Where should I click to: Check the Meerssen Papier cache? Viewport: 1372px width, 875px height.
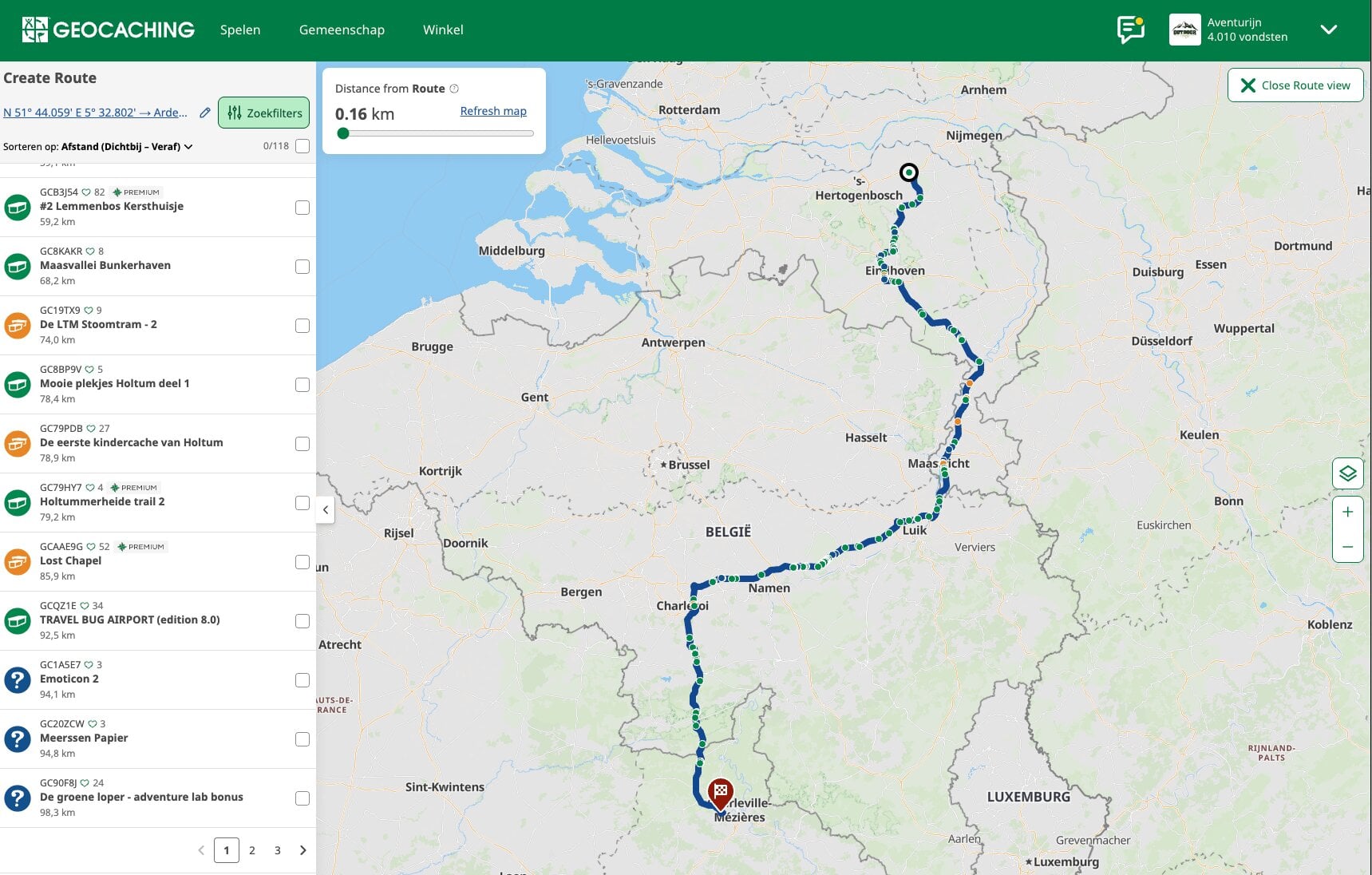coord(302,739)
